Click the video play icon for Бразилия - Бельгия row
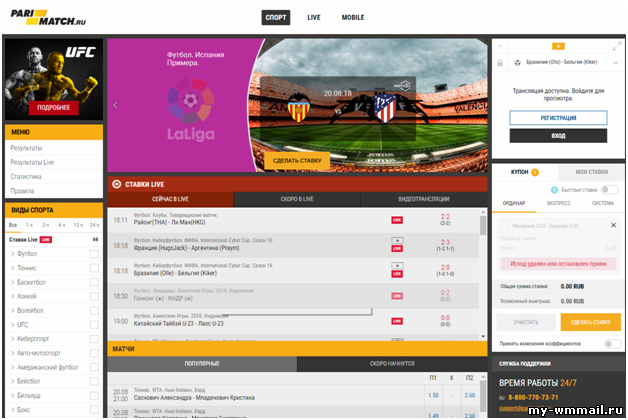 (397, 265)
